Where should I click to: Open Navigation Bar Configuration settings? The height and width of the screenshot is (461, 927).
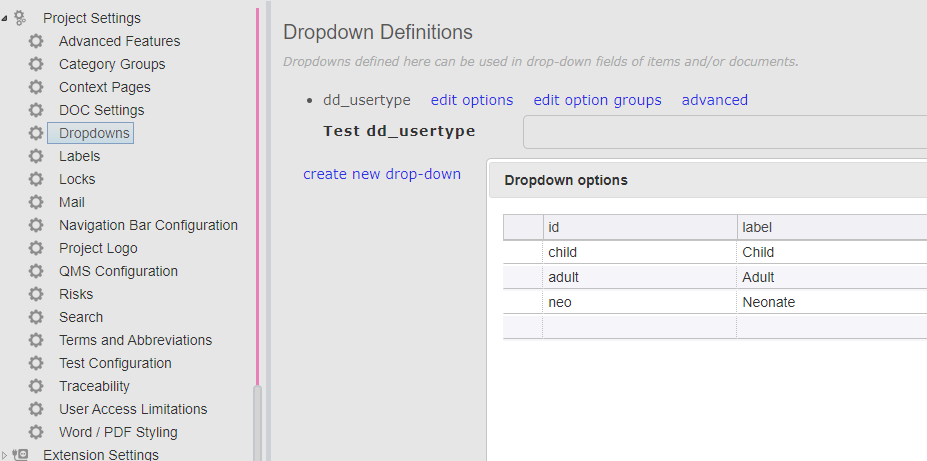click(148, 225)
